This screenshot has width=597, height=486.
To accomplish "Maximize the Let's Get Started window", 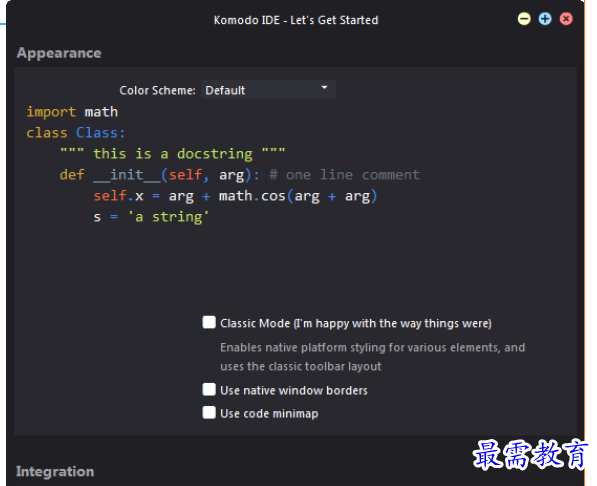I will [x=545, y=19].
